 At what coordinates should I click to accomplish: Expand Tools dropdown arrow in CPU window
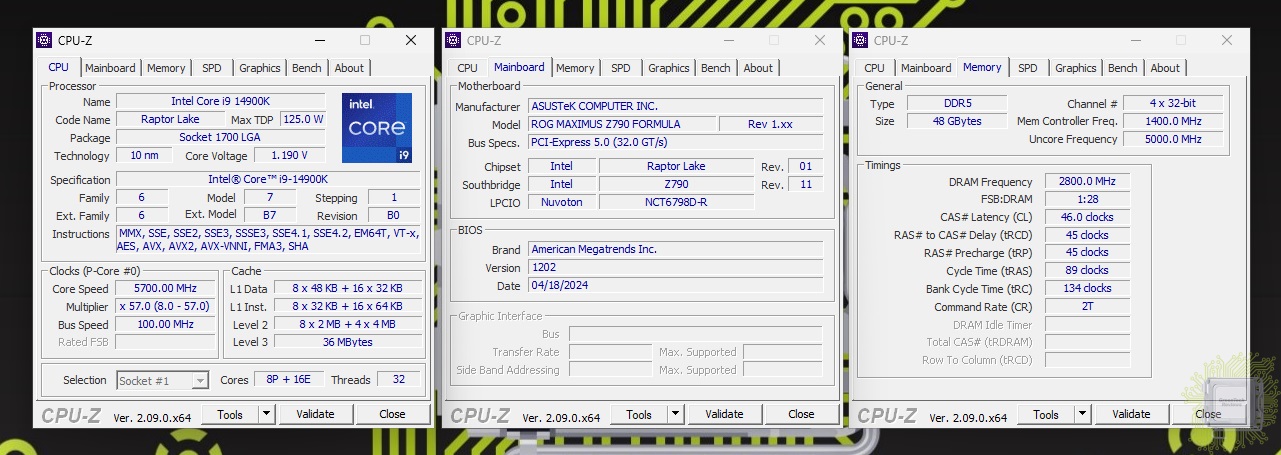(266, 414)
